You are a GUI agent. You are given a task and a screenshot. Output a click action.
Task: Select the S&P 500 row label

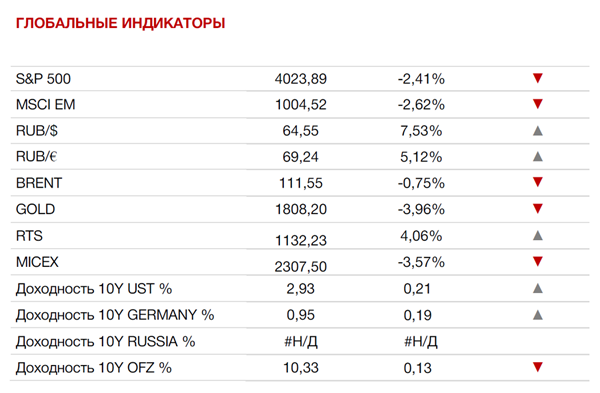point(43,79)
